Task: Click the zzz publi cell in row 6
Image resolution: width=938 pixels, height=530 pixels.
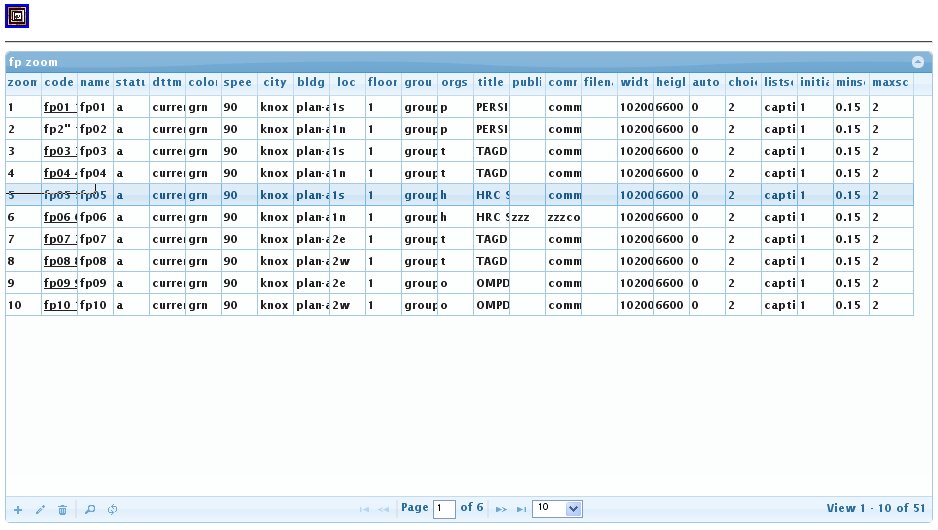Action: (x=527, y=217)
